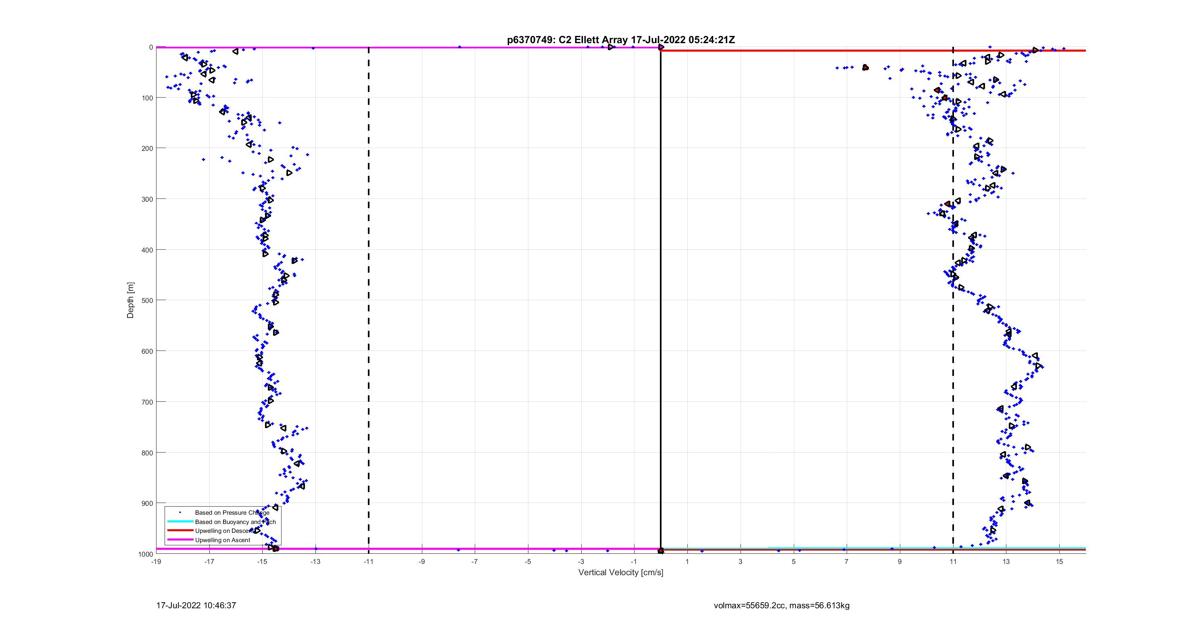Click x-axis tick label -13
This screenshot has width=1200, height=622.
pyautogui.click(x=315, y=562)
